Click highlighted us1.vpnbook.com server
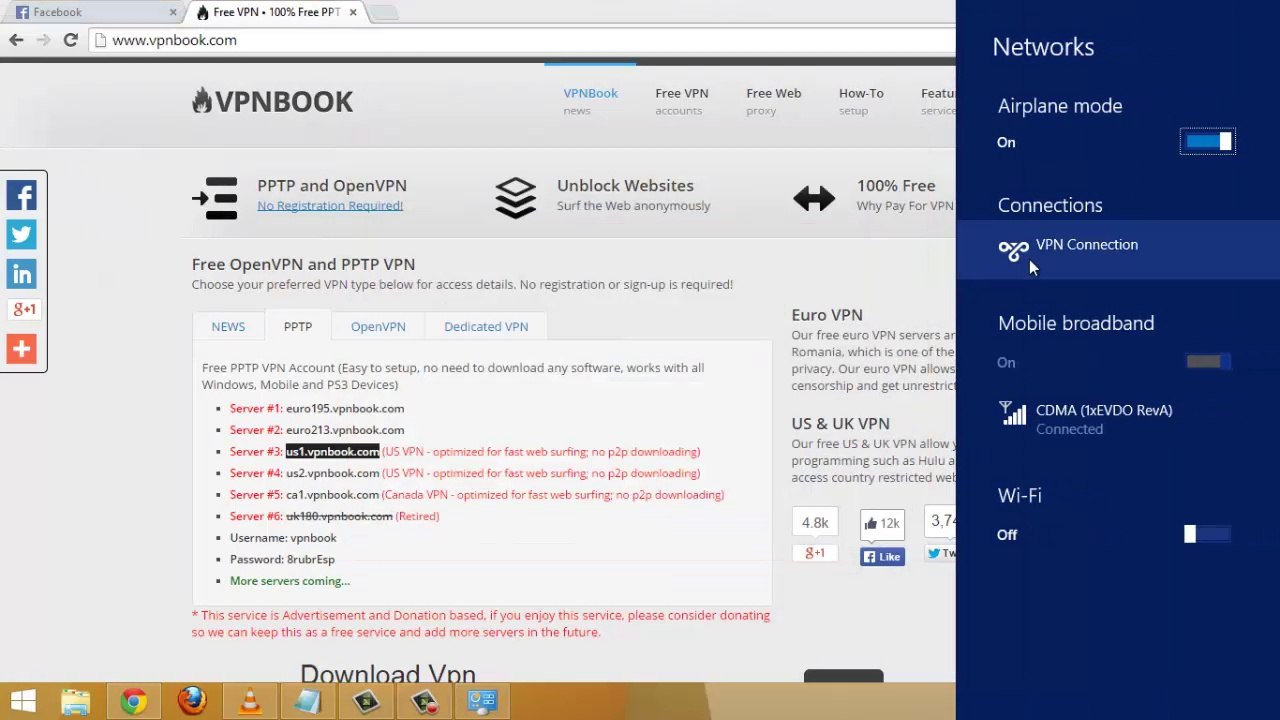 coord(332,452)
